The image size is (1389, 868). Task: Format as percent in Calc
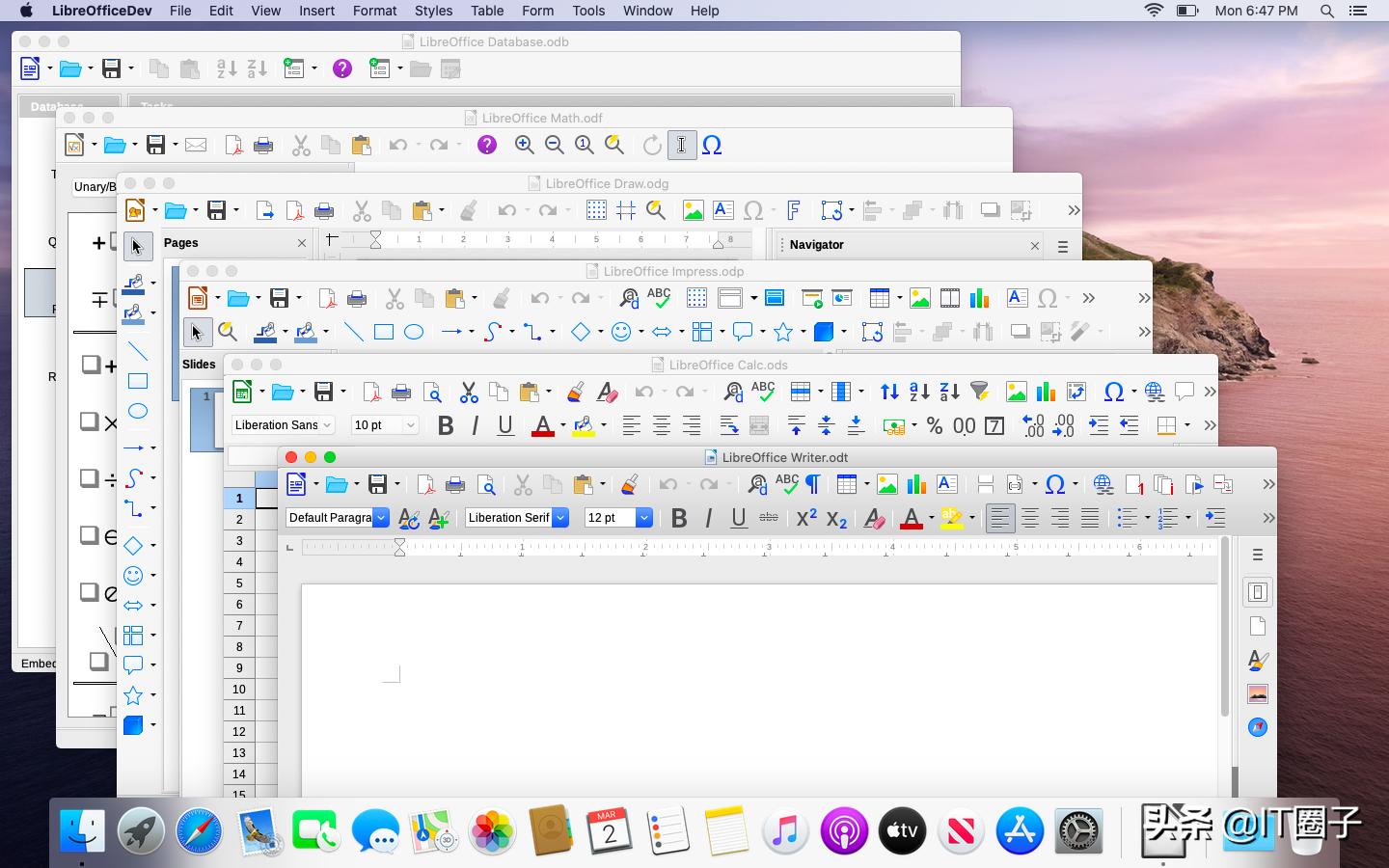933,425
